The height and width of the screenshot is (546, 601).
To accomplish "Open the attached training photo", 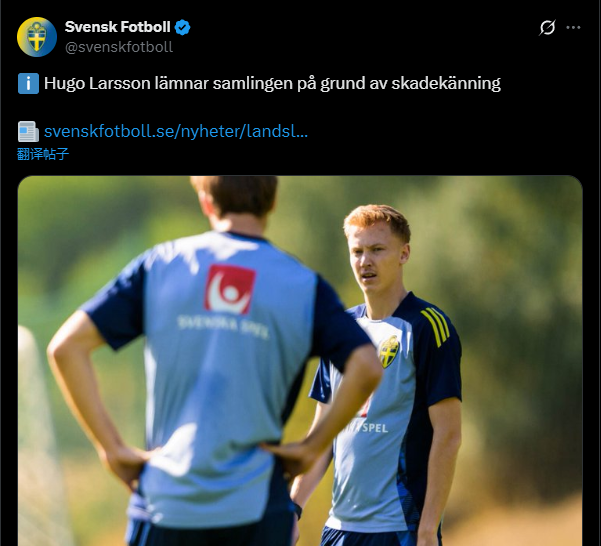I will pos(300,360).
